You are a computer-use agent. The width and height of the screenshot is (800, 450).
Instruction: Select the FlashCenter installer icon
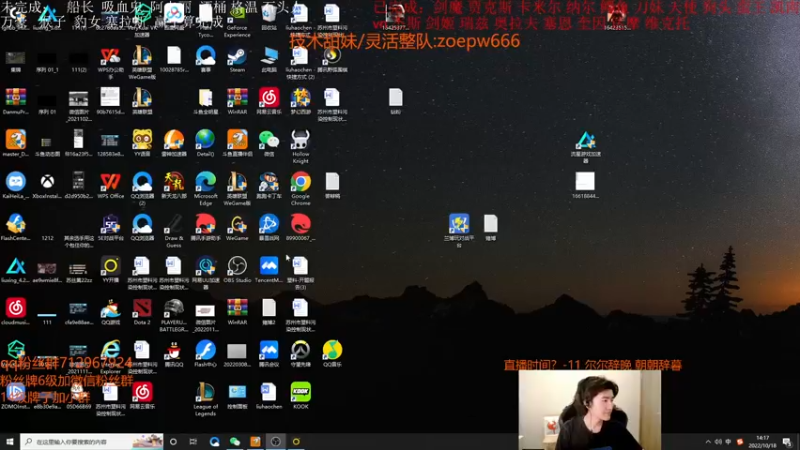[x=16, y=228]
